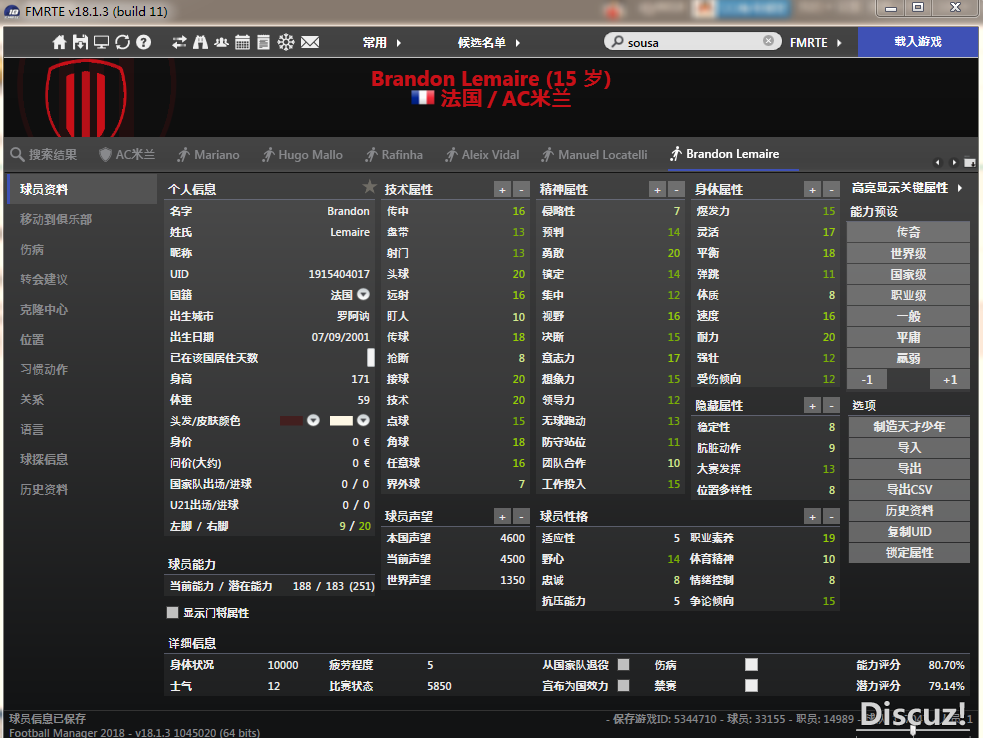The height and width of the screenshot is (738, 983).
Task: Mark player as favorite with star icon
Action: 369,186
